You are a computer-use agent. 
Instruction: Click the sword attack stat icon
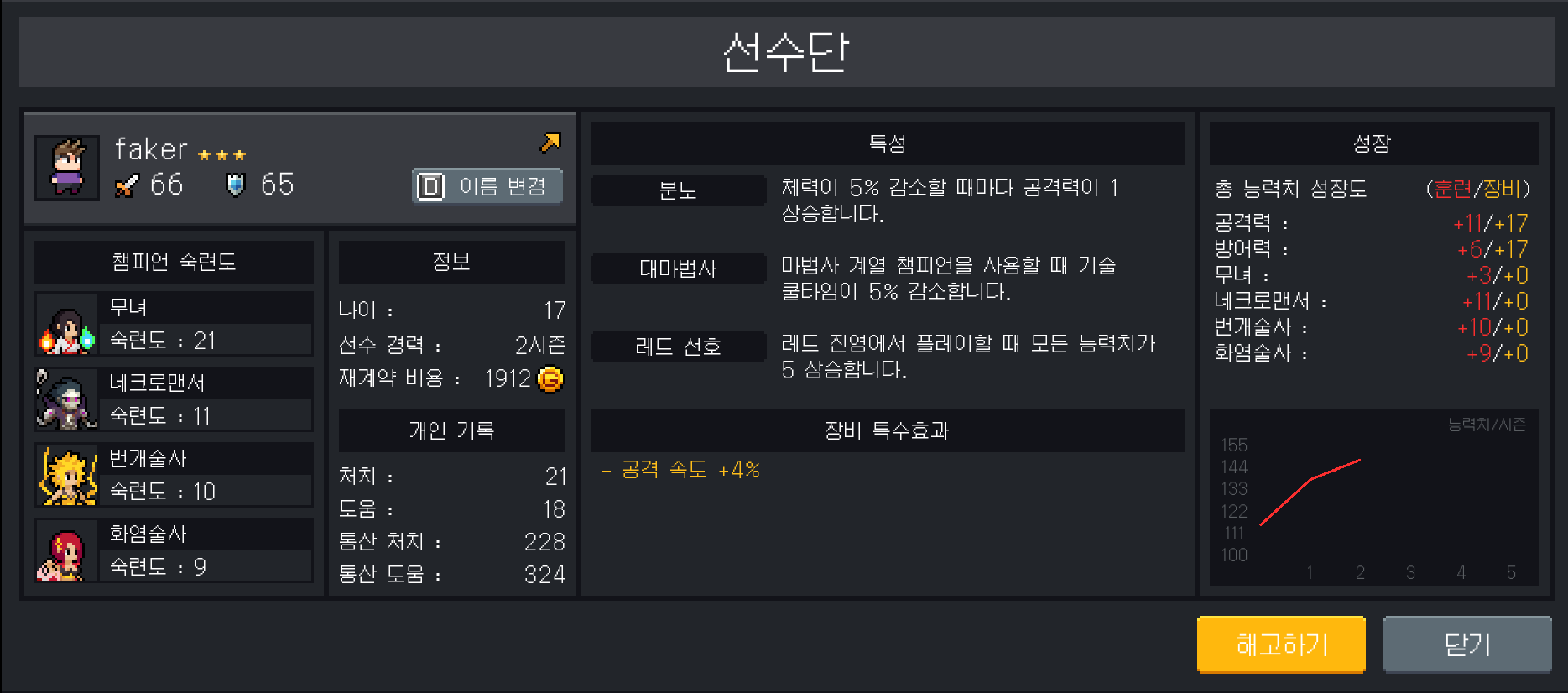pyautogui.click(x=127, y=185)
